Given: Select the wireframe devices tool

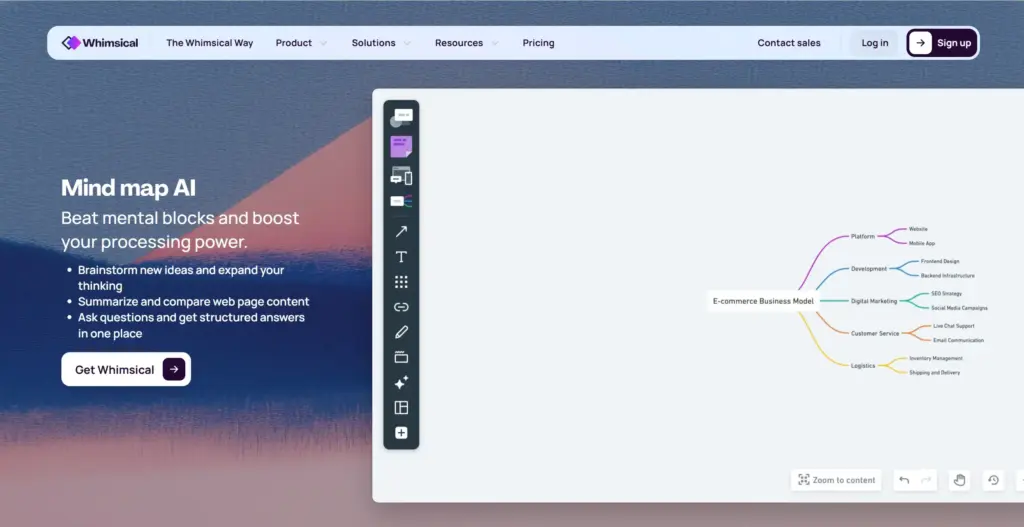Looking at the screenshot, I should click(x=401, y=176).
